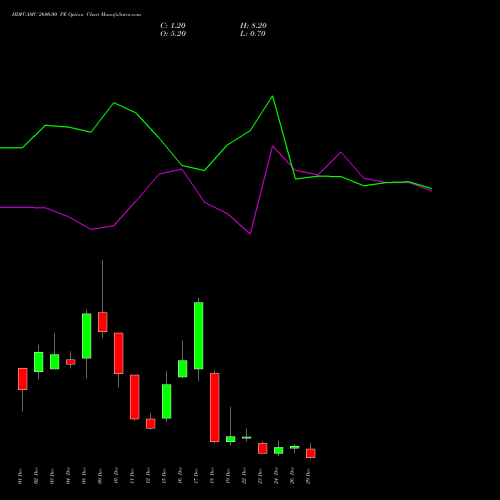Click the low value 'L: 0.70'
500x500 pixels.
[x=253, y=34]
